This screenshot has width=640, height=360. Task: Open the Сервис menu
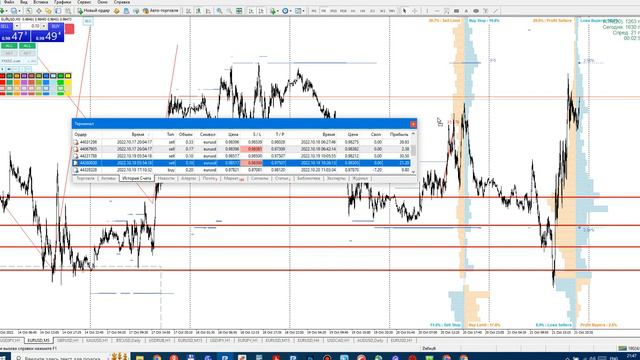pyautogui.click(x=84, y=2)
